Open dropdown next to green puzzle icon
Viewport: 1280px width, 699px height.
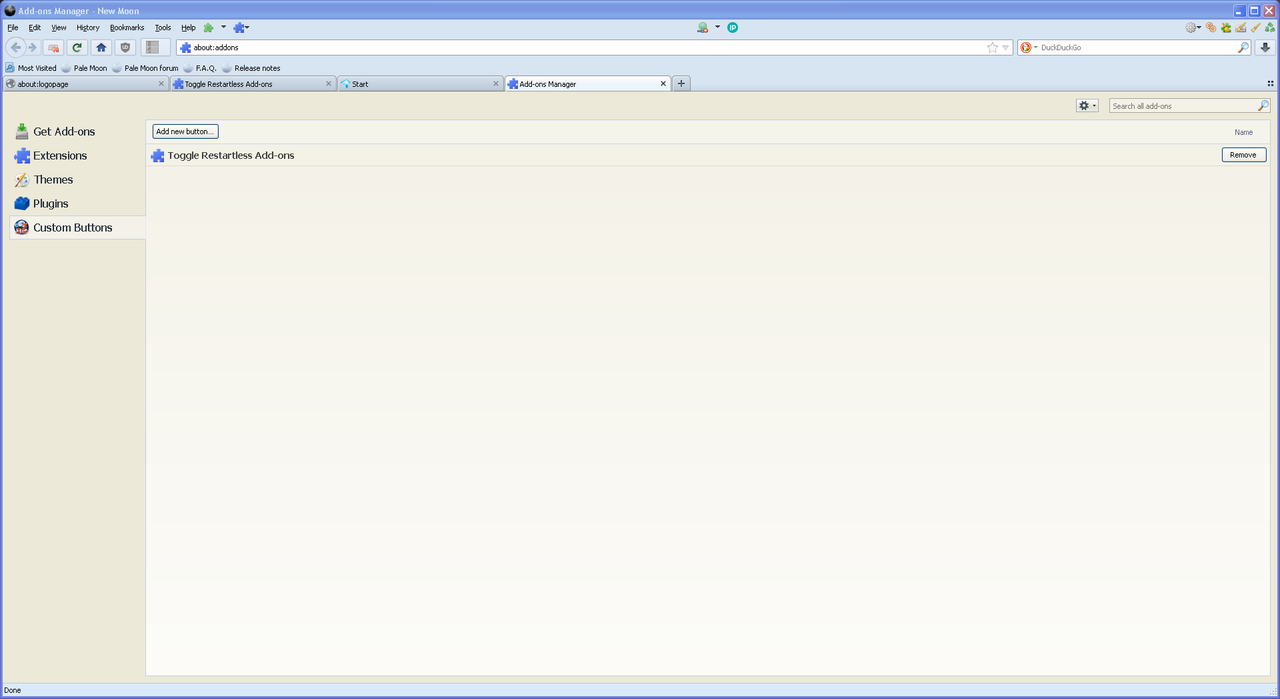pyautogui.click(x=223, y=27)
